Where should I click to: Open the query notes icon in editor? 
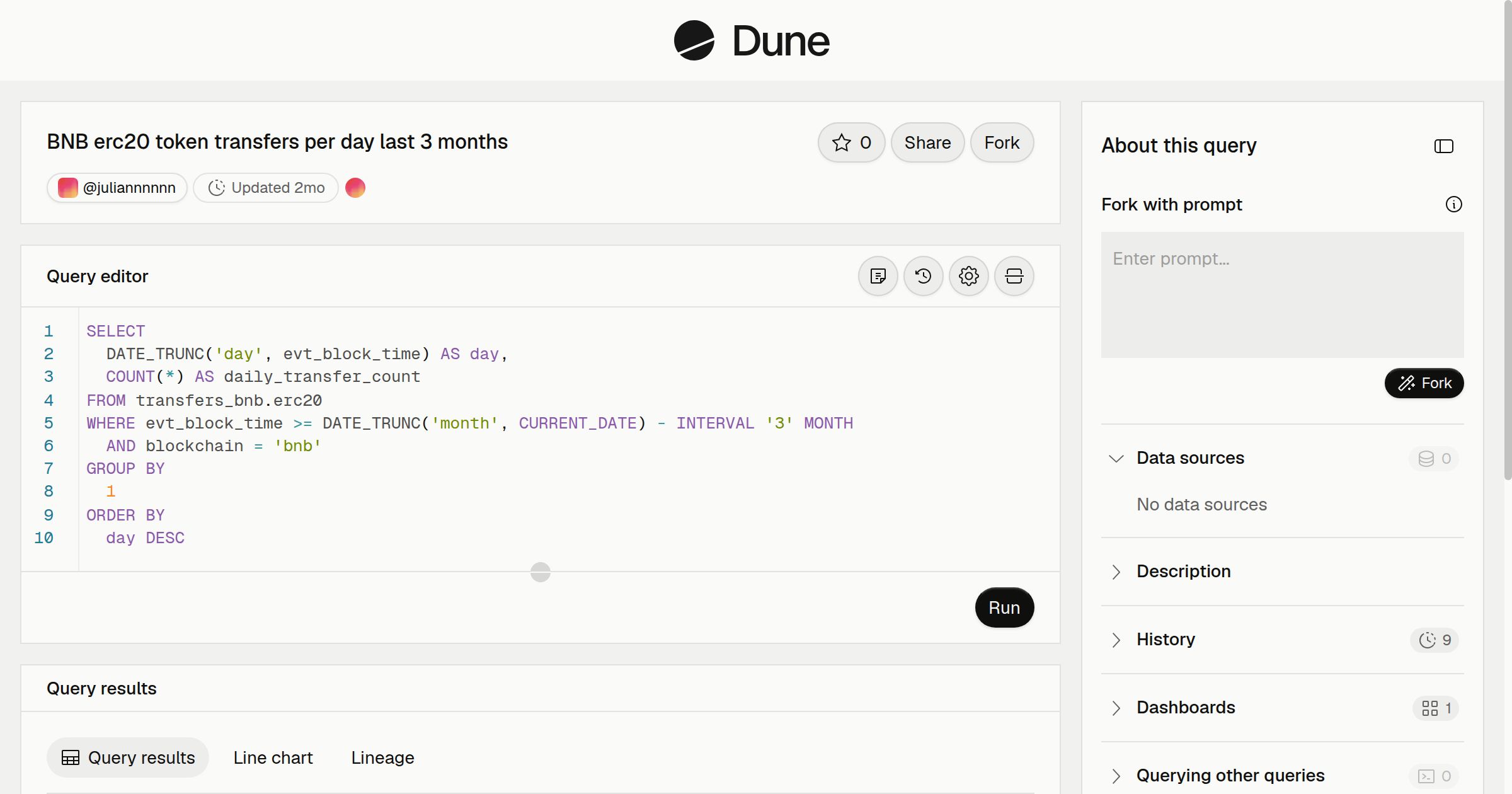(878, 276)
